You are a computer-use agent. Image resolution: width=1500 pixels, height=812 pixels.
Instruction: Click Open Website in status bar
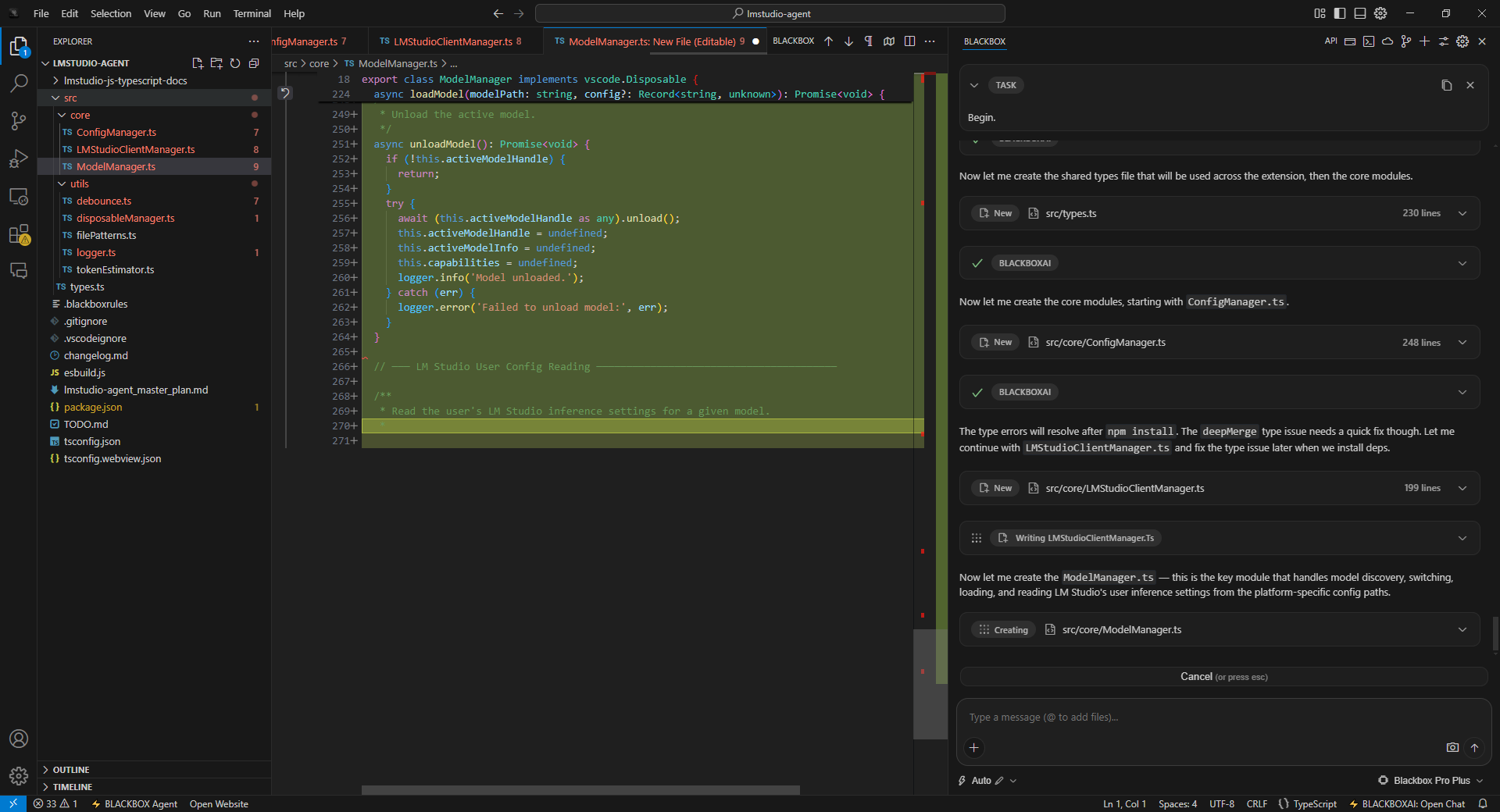pos(219,804)
